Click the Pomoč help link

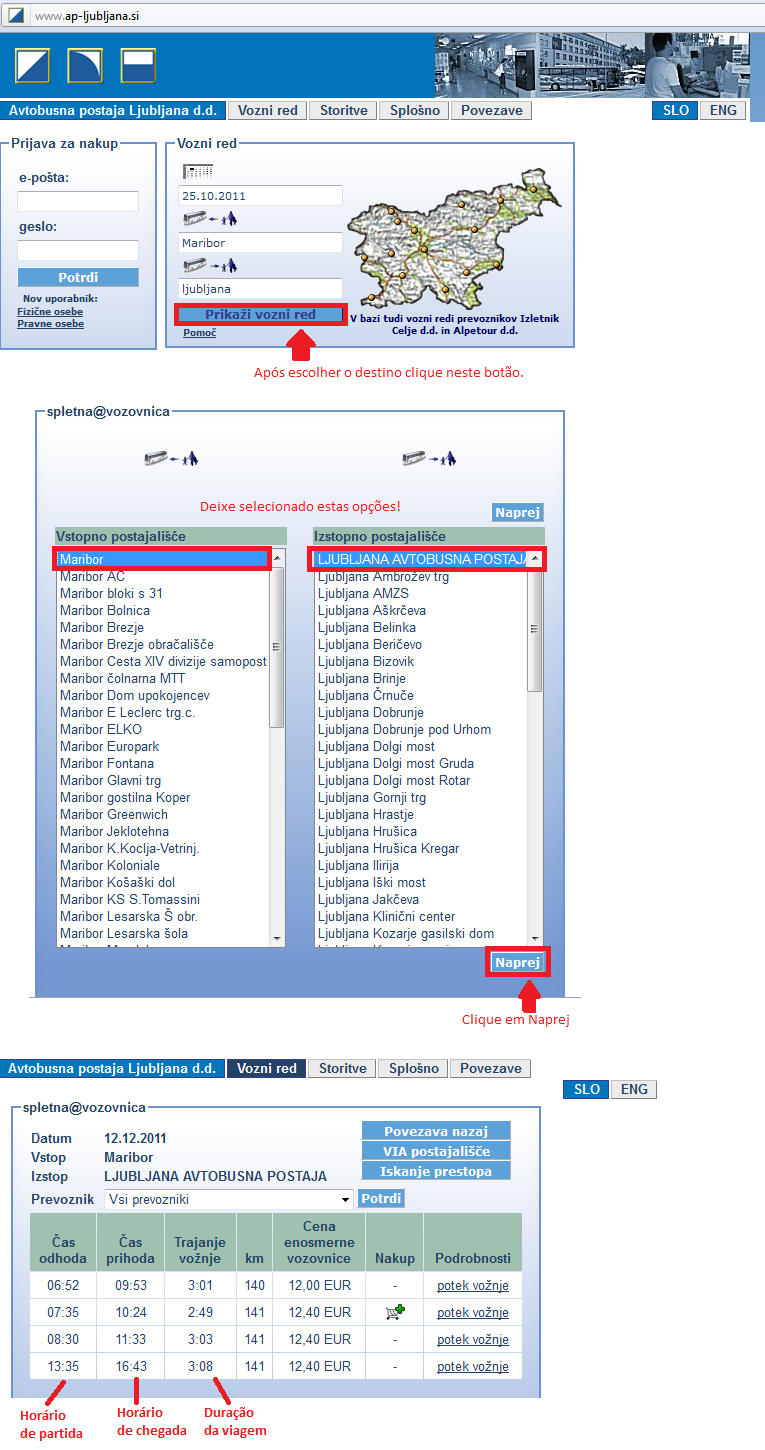(199, 332)
